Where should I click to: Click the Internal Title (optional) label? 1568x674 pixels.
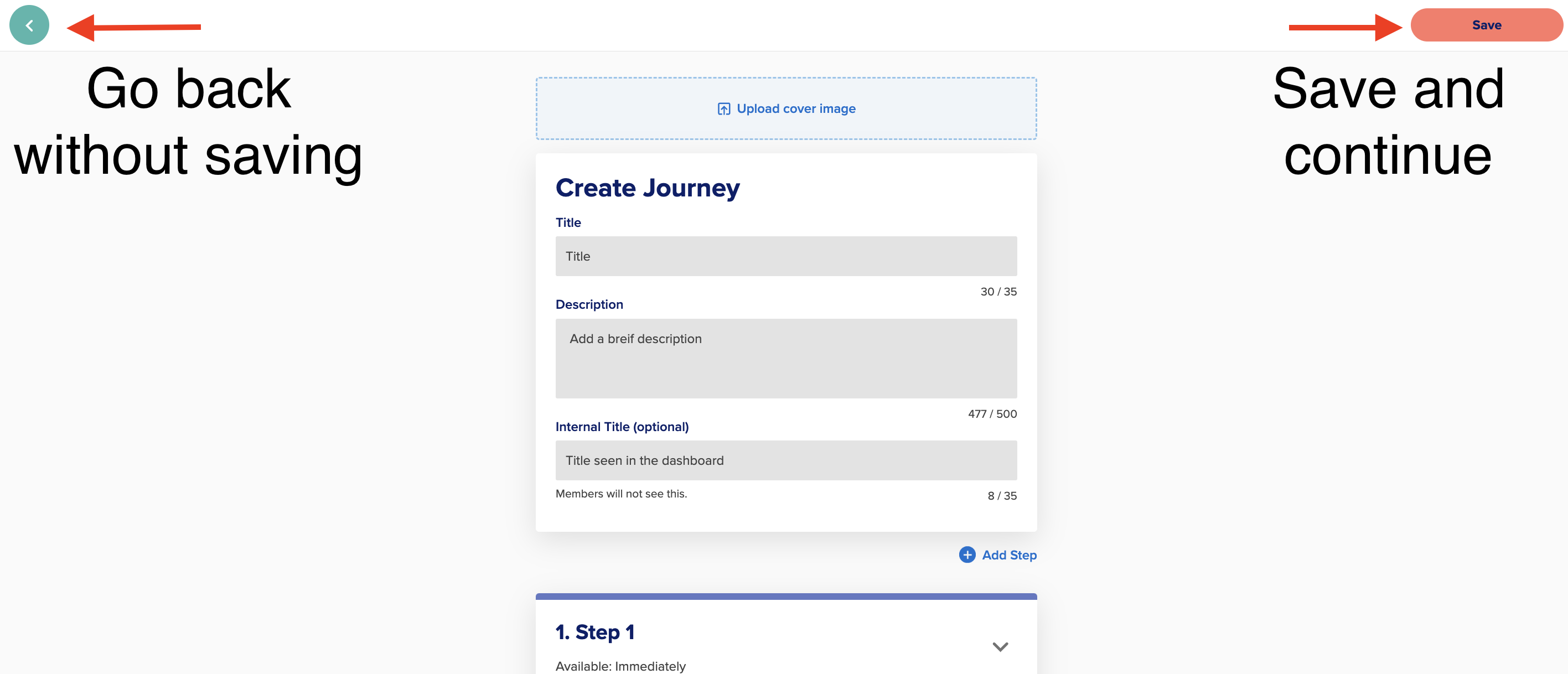[x=622, y=427]
